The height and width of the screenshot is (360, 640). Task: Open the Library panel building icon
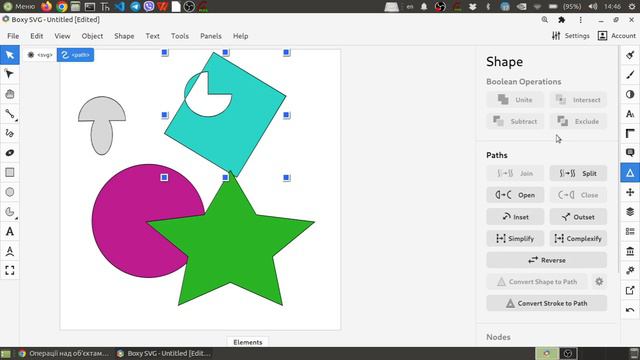(630, 251)
